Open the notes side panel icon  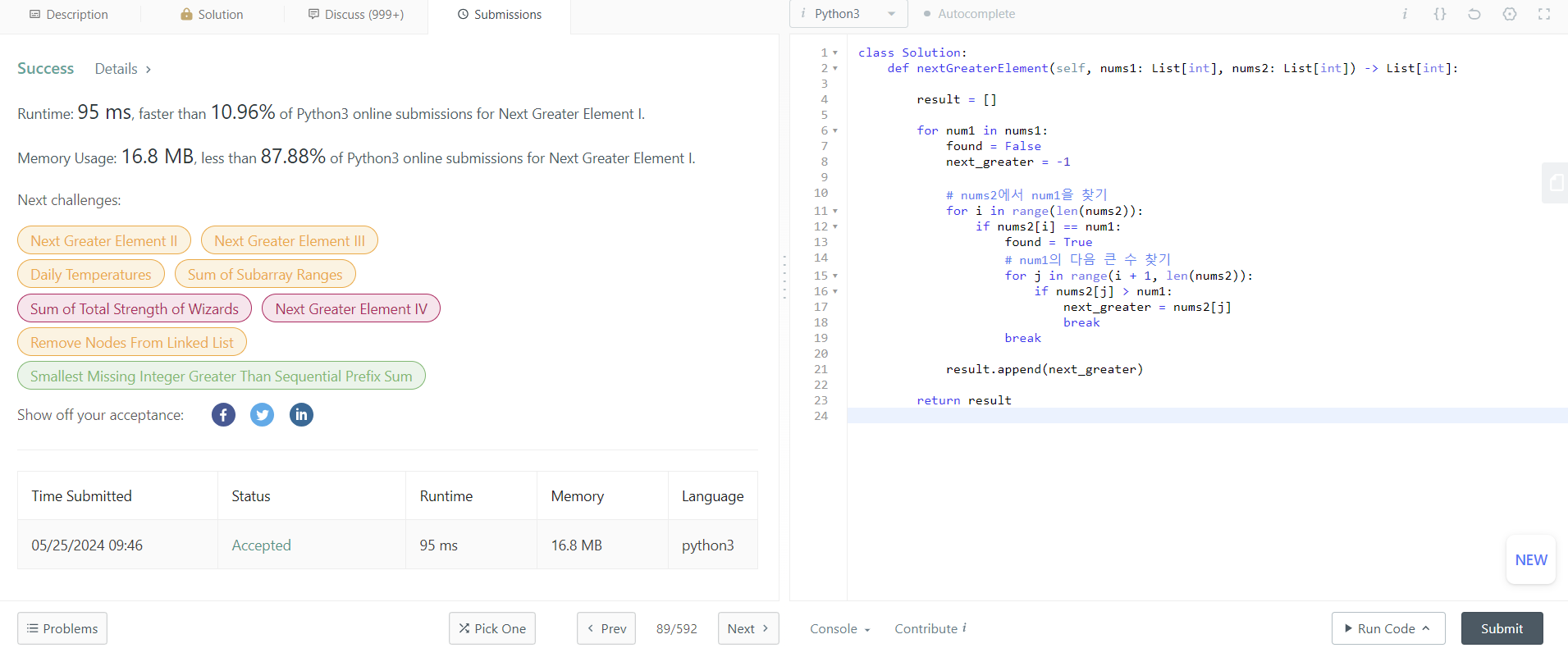tap(1556, 183)
